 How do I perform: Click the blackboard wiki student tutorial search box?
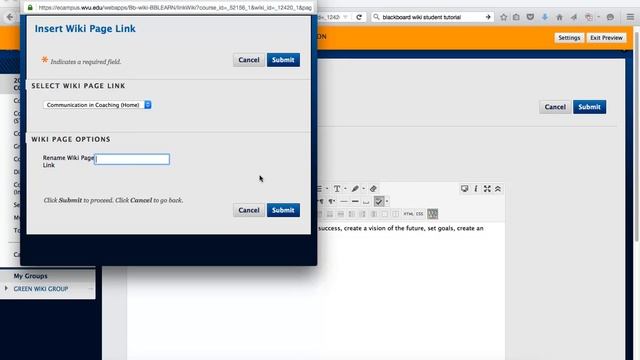point(432,17)
